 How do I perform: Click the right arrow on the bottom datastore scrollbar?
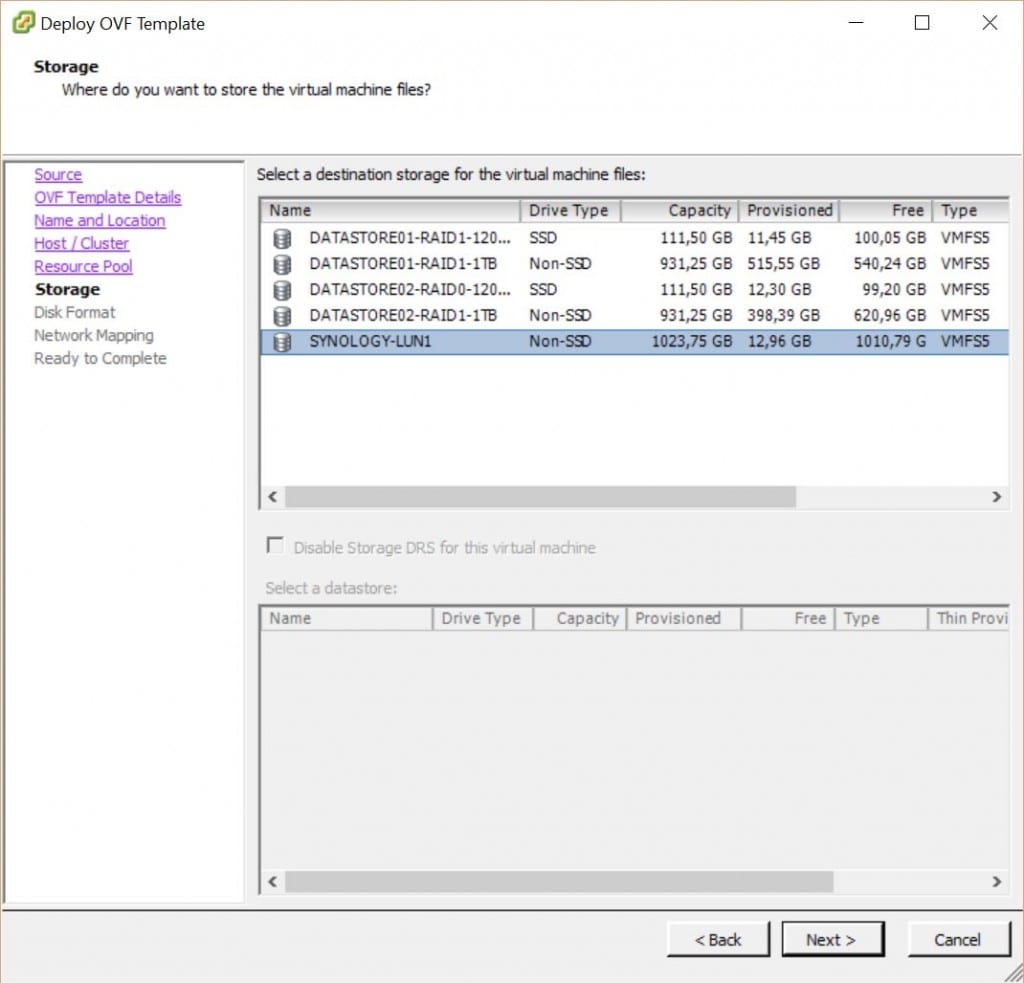[996, 882]
